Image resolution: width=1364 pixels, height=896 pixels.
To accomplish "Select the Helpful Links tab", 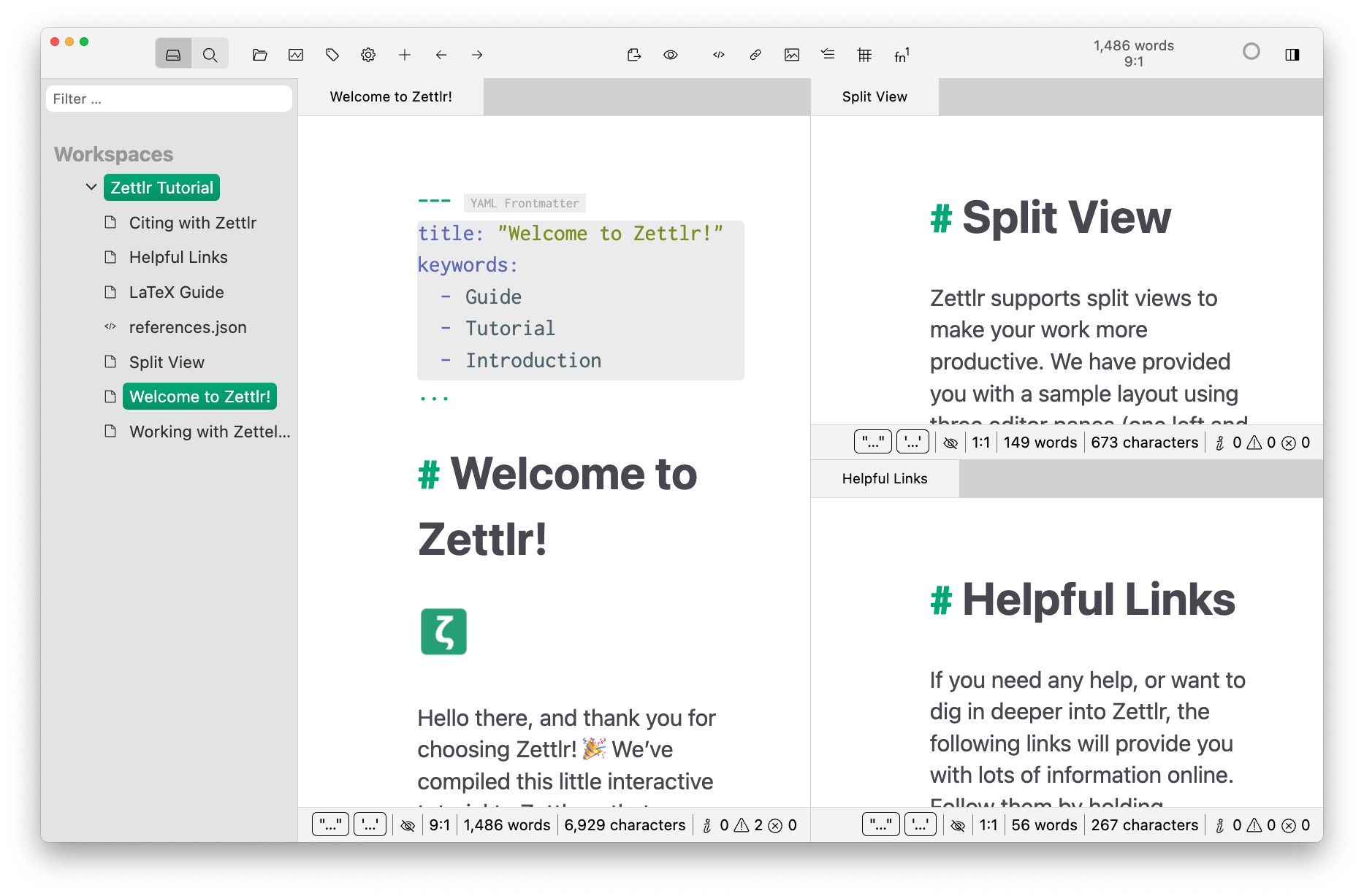I will click(x=884, y=478).
